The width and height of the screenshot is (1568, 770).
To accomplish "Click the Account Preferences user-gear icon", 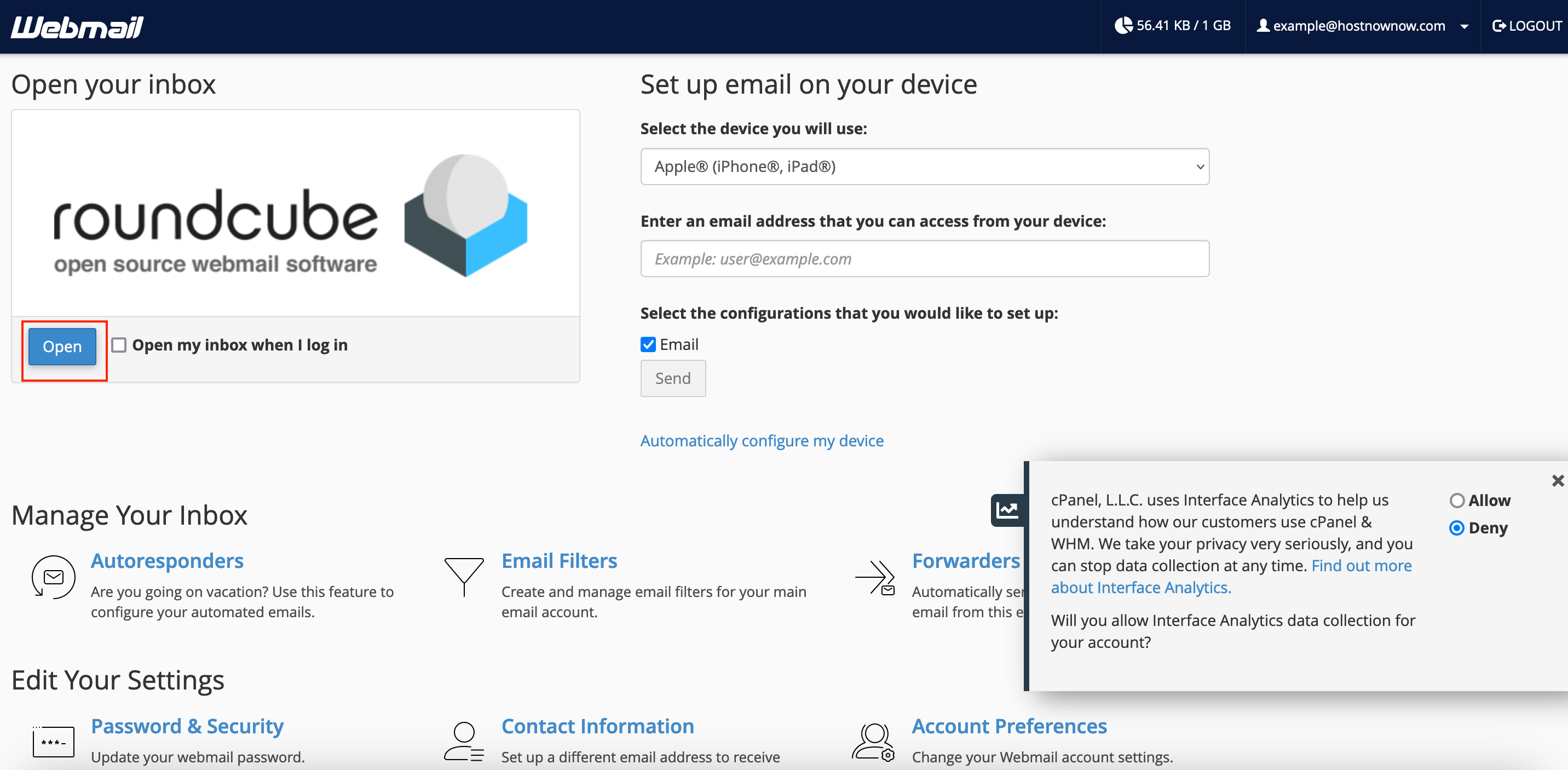I will point(873,742).
